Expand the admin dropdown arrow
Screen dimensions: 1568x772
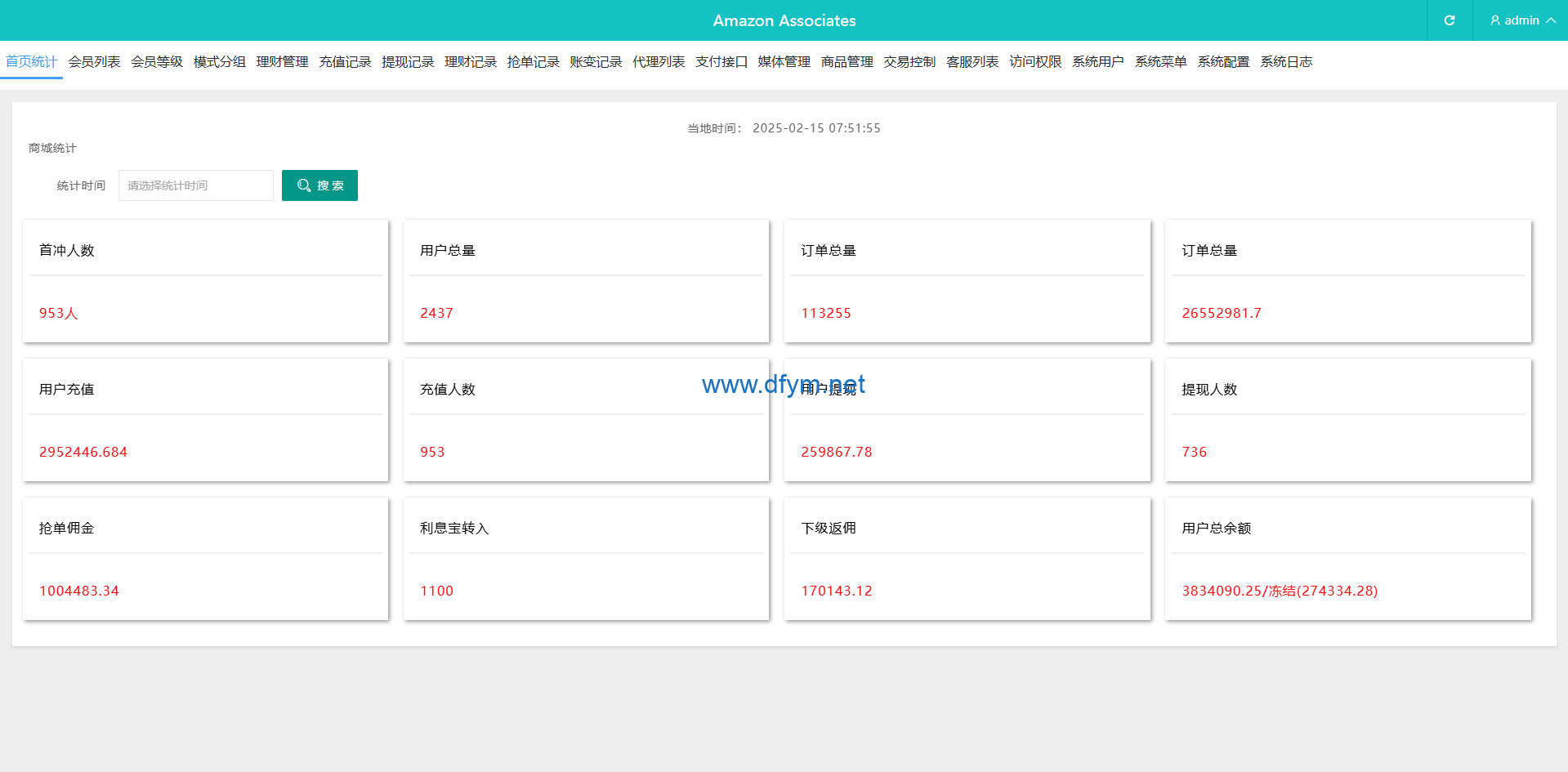coord(1551,20)
